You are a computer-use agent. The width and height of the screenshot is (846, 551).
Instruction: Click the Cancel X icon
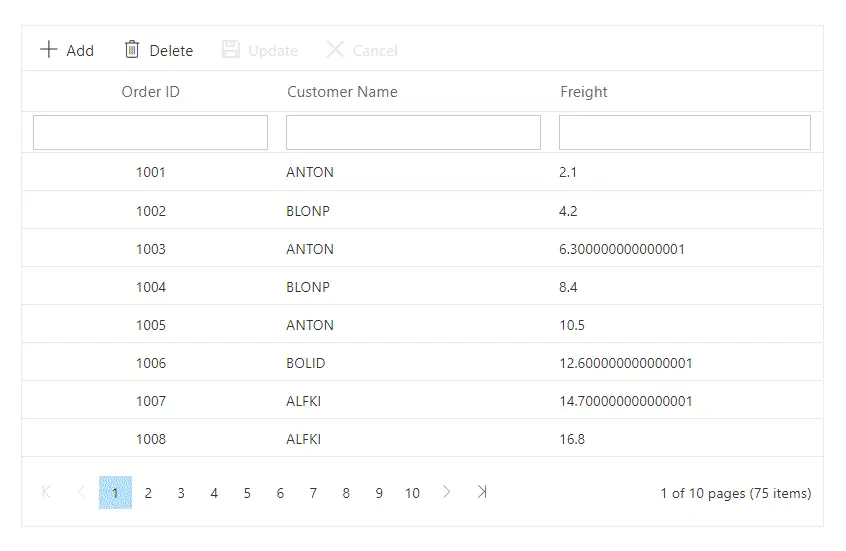[335, 49]
